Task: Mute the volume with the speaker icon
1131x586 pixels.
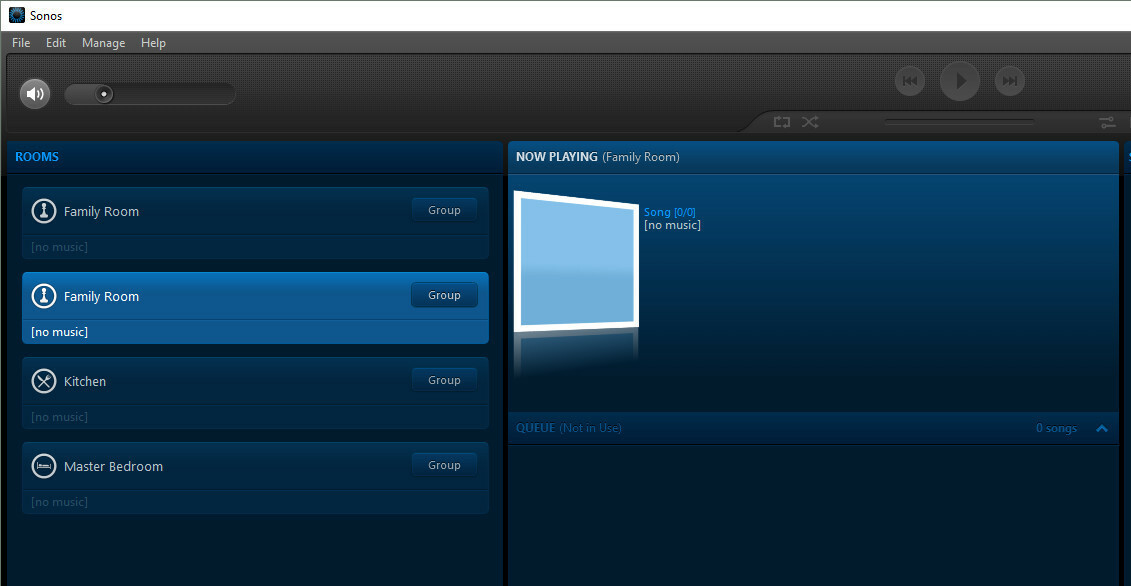Action: point(35,94)
